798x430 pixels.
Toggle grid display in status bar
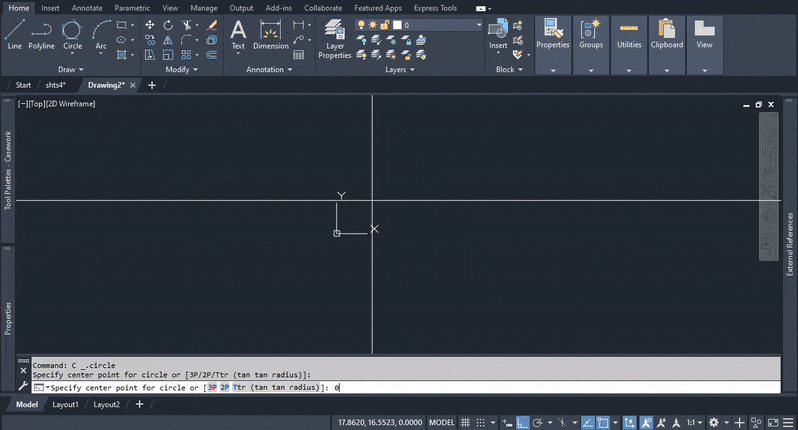pos(465,422)
